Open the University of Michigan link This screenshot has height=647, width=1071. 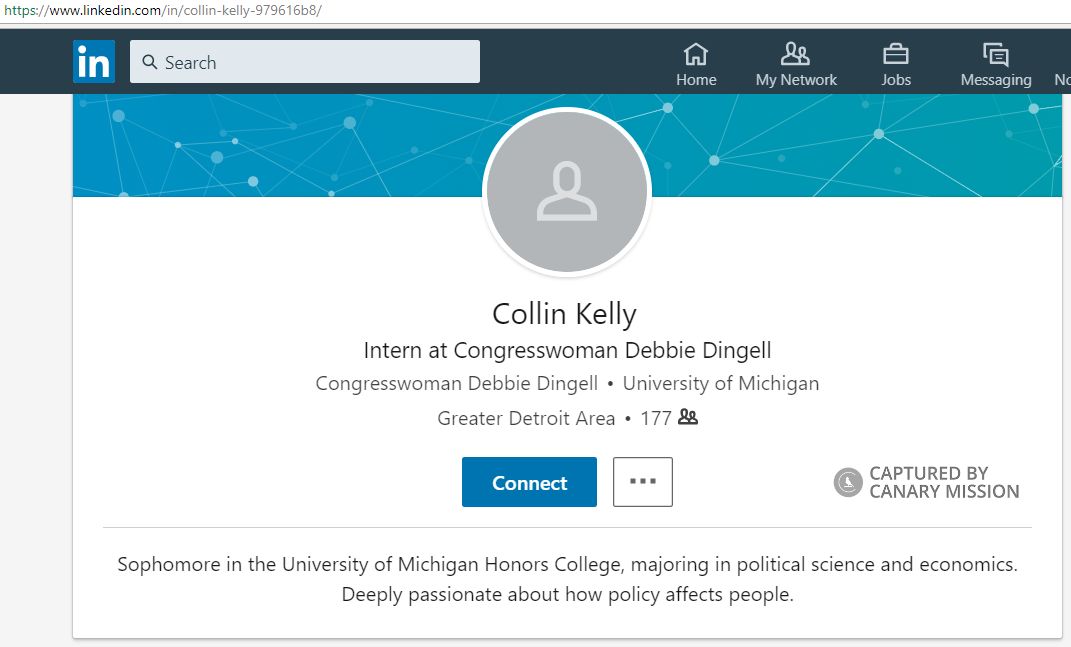pos(720,383)
